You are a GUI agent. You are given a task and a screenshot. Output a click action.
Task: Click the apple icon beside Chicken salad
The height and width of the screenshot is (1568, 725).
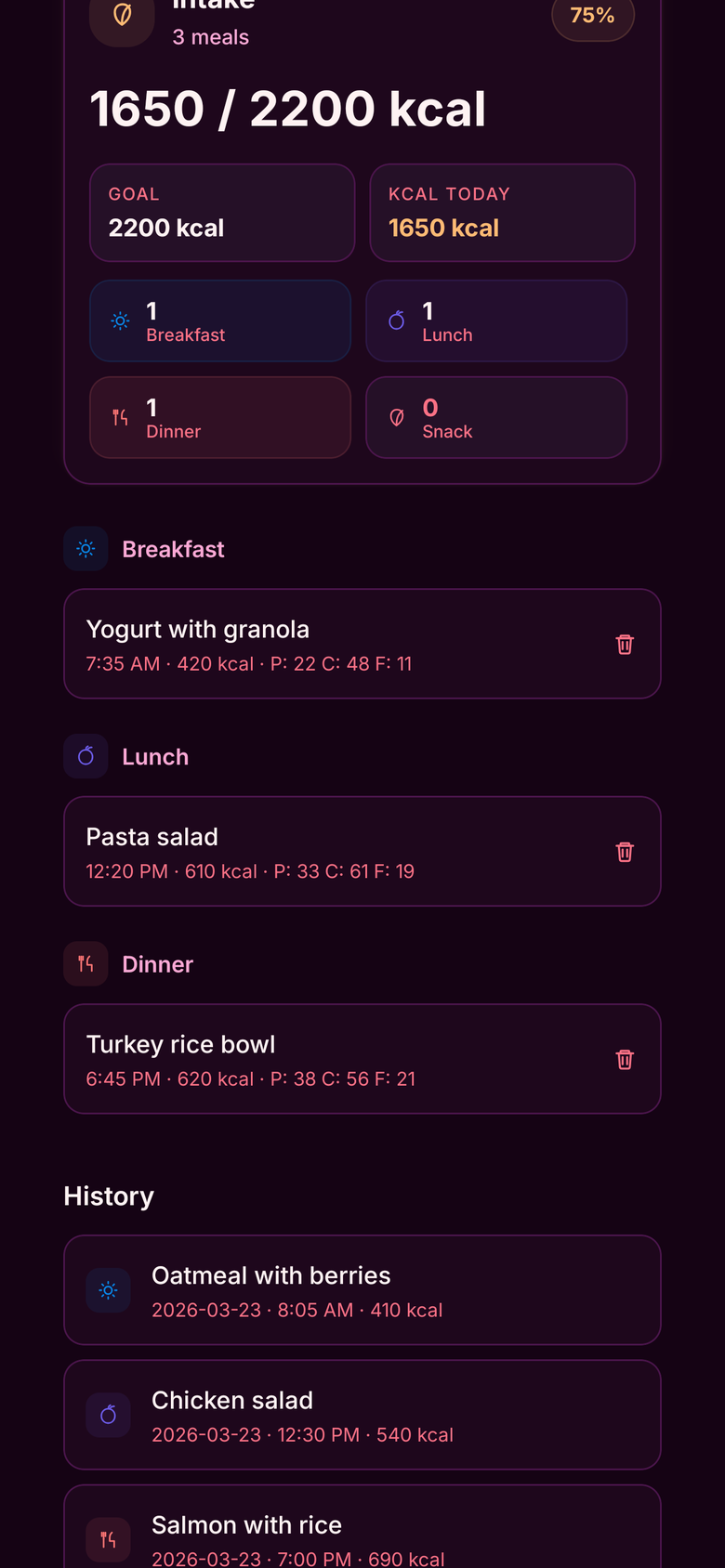pyautogui.click(x=109, y=1415)
